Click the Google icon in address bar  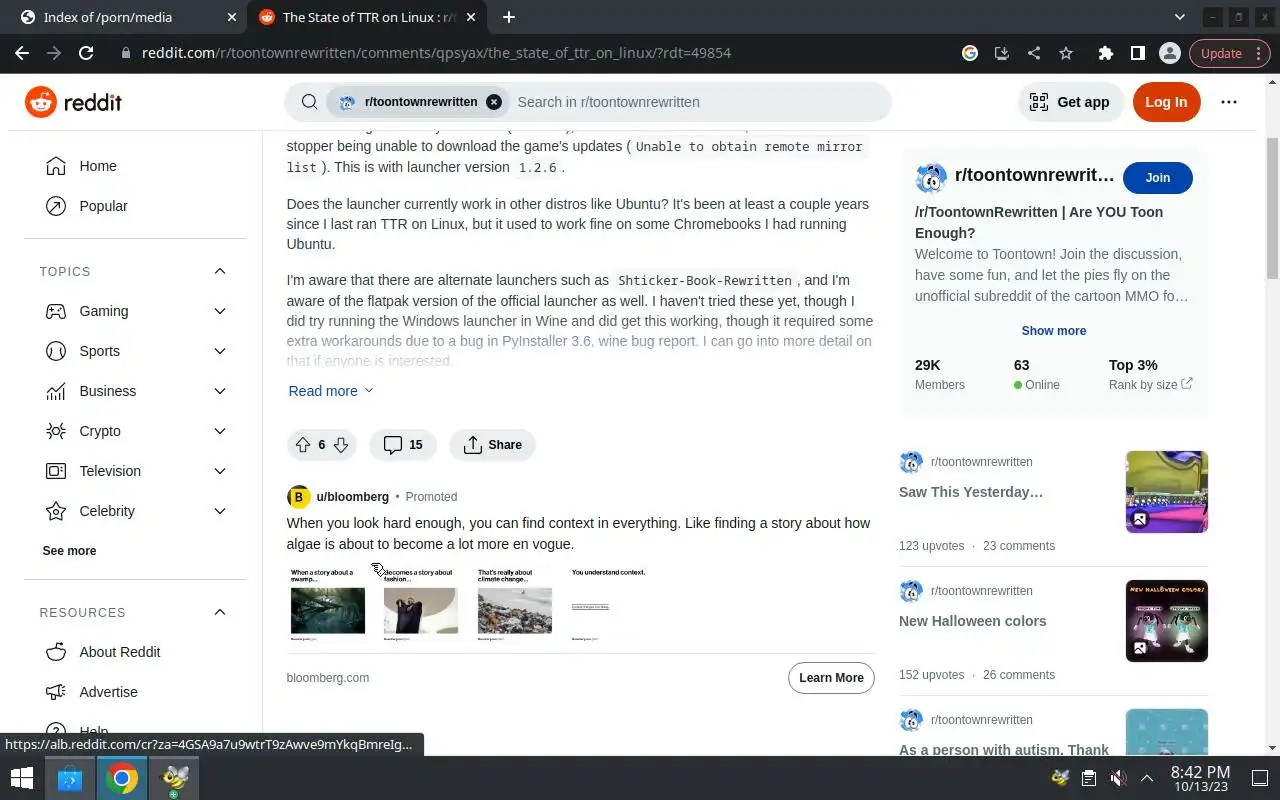pyautogui.click(x=970, y=53)
